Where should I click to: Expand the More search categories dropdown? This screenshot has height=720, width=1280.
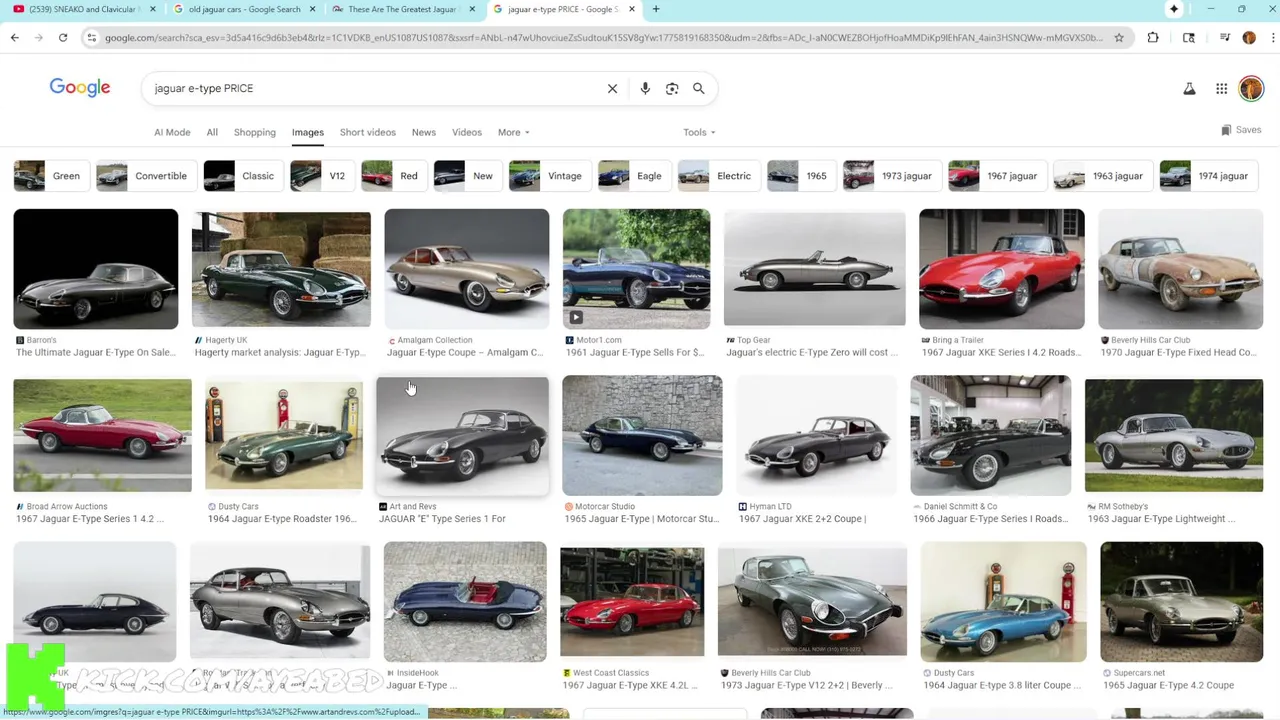pyautogui.click(x=514, y=132)
